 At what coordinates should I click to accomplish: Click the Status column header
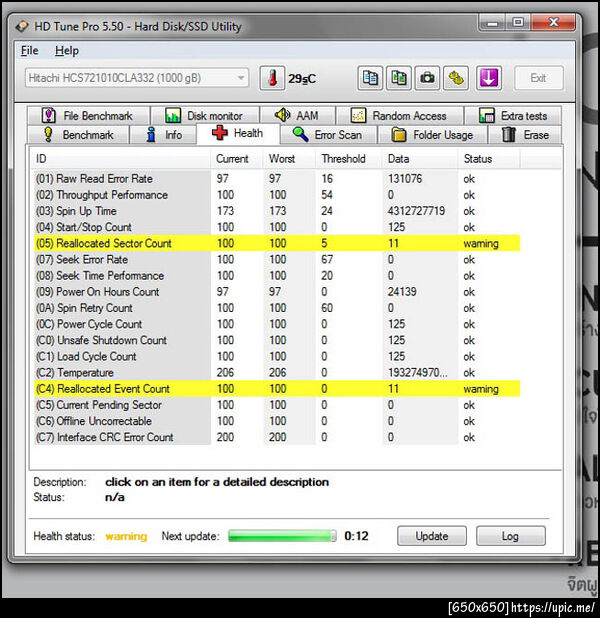(489, 159)
